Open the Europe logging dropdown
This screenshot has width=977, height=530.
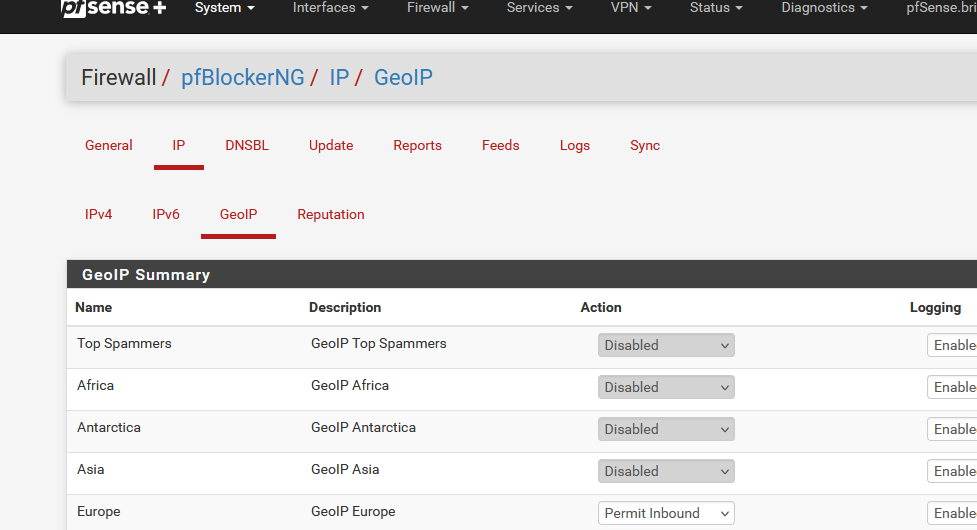pyautogui.click(x=952, y=513)
